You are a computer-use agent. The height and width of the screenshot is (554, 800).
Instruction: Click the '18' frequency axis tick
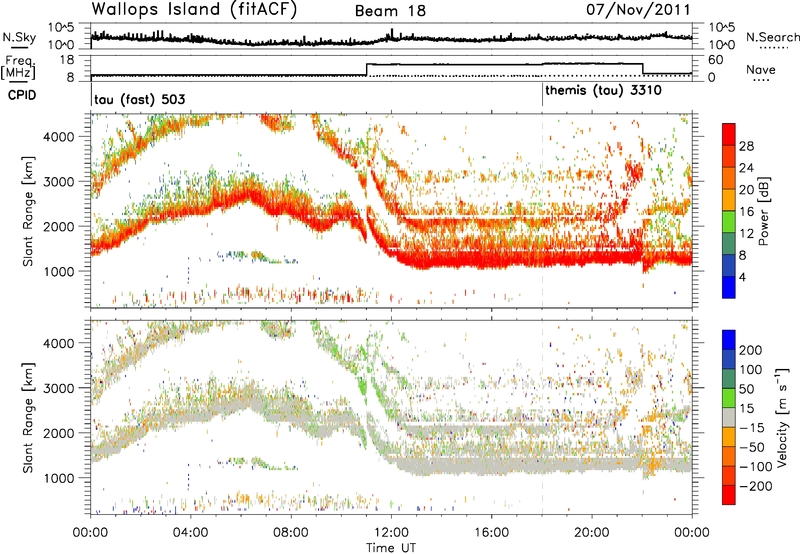point(67,60)
